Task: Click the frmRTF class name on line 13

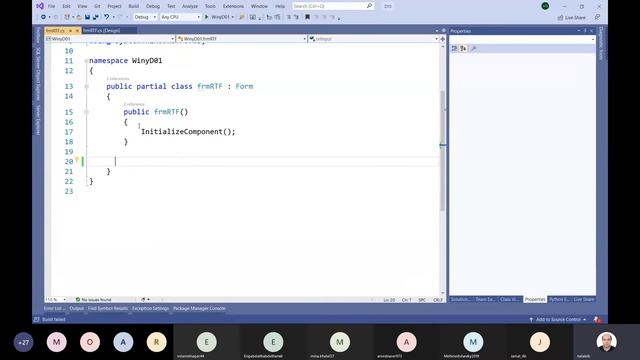Action: click(x=210, y=87)
